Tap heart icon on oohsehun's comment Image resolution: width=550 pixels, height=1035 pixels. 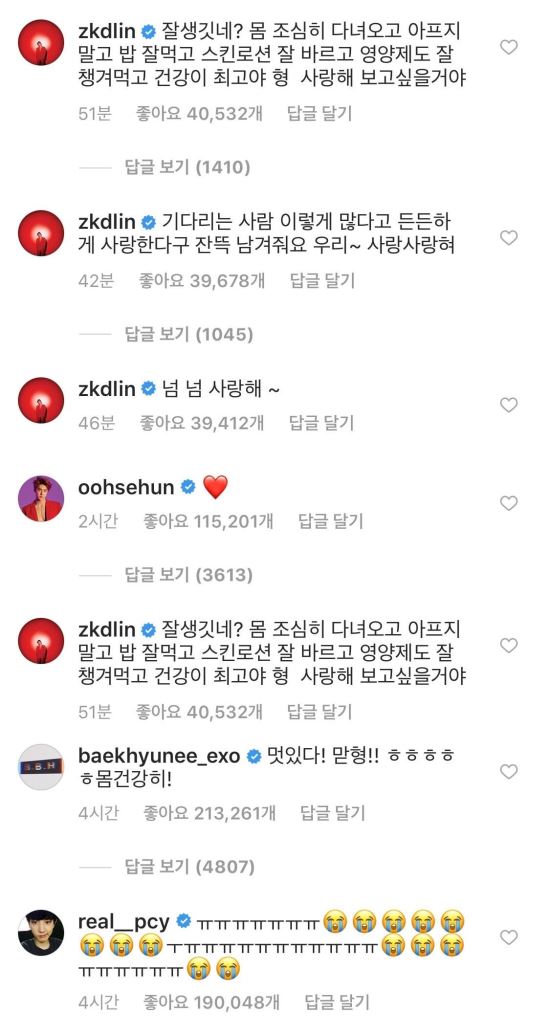tap(508, 504)
